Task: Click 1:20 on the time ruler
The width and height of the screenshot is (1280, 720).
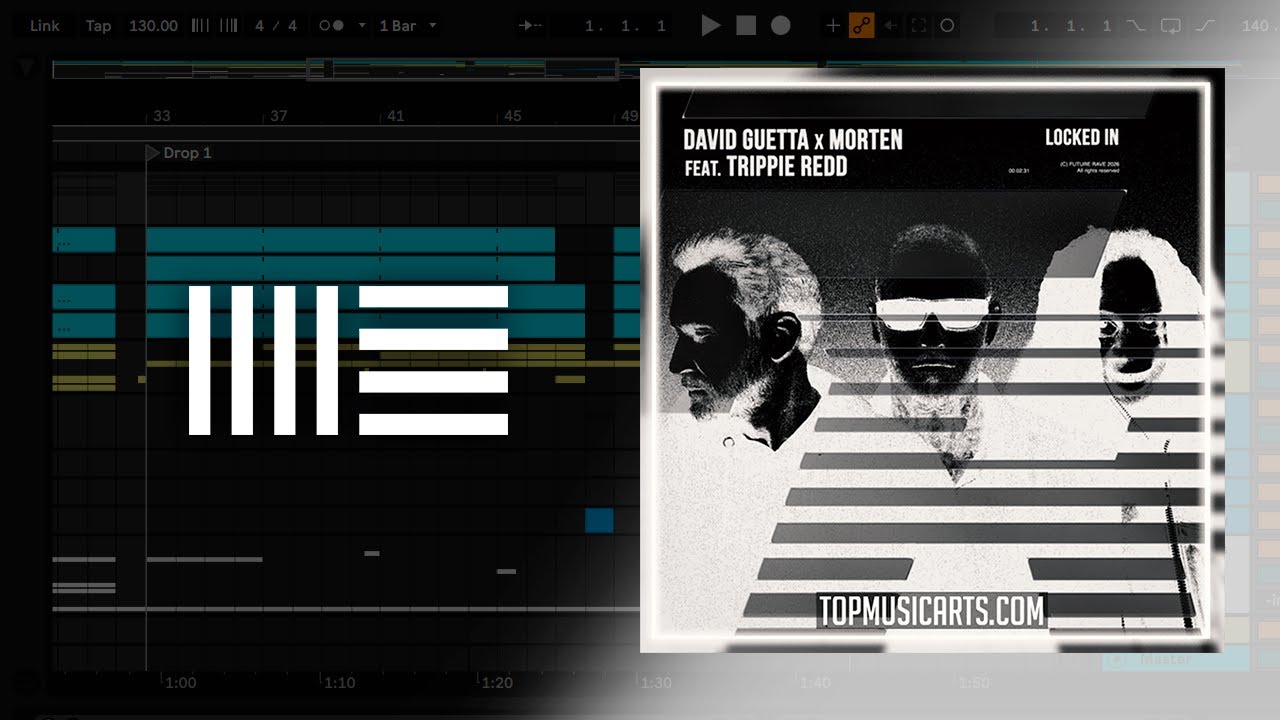Action: pos(497,683)
